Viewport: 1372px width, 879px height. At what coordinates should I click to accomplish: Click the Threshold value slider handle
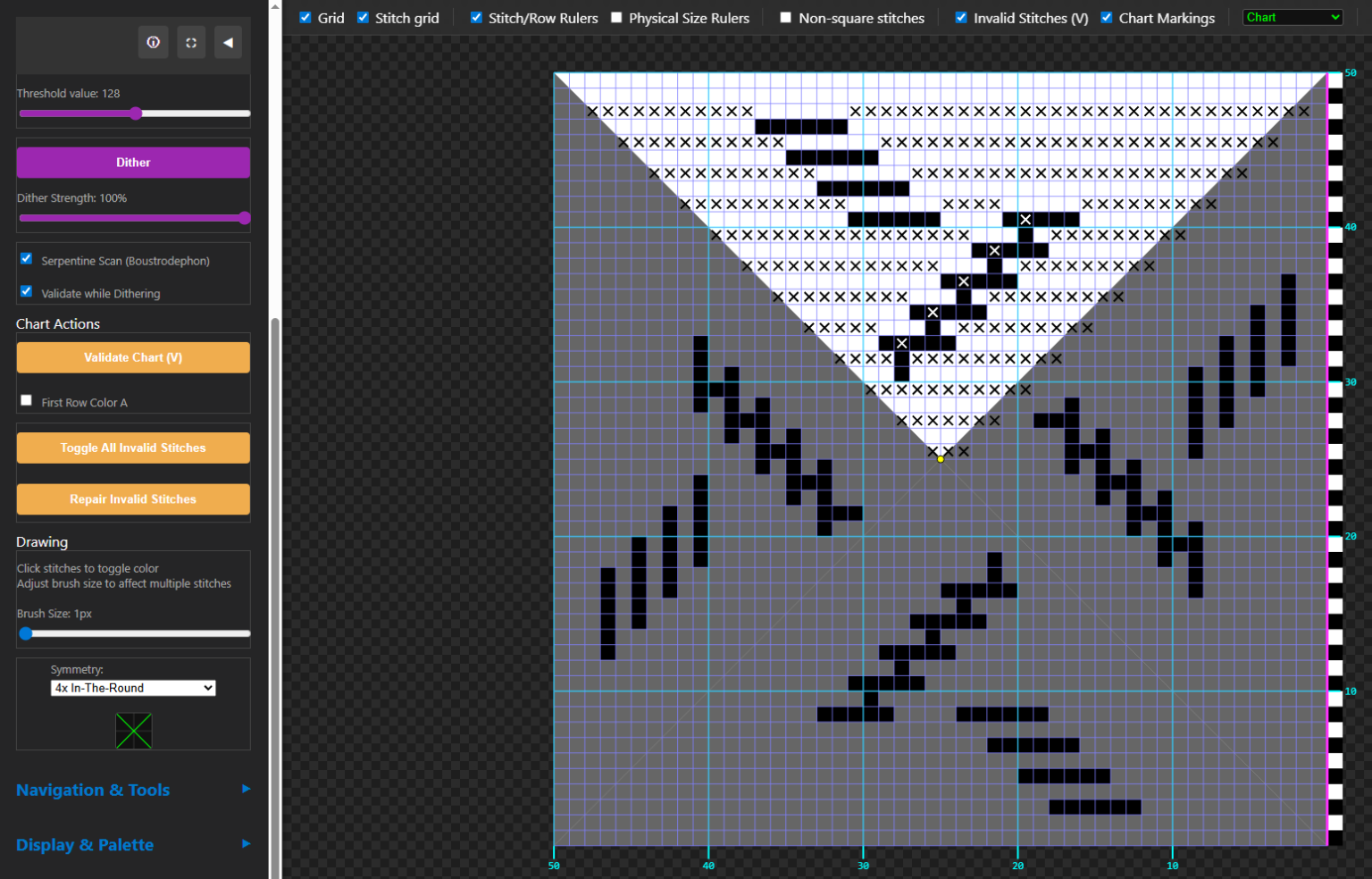[136, 113]
